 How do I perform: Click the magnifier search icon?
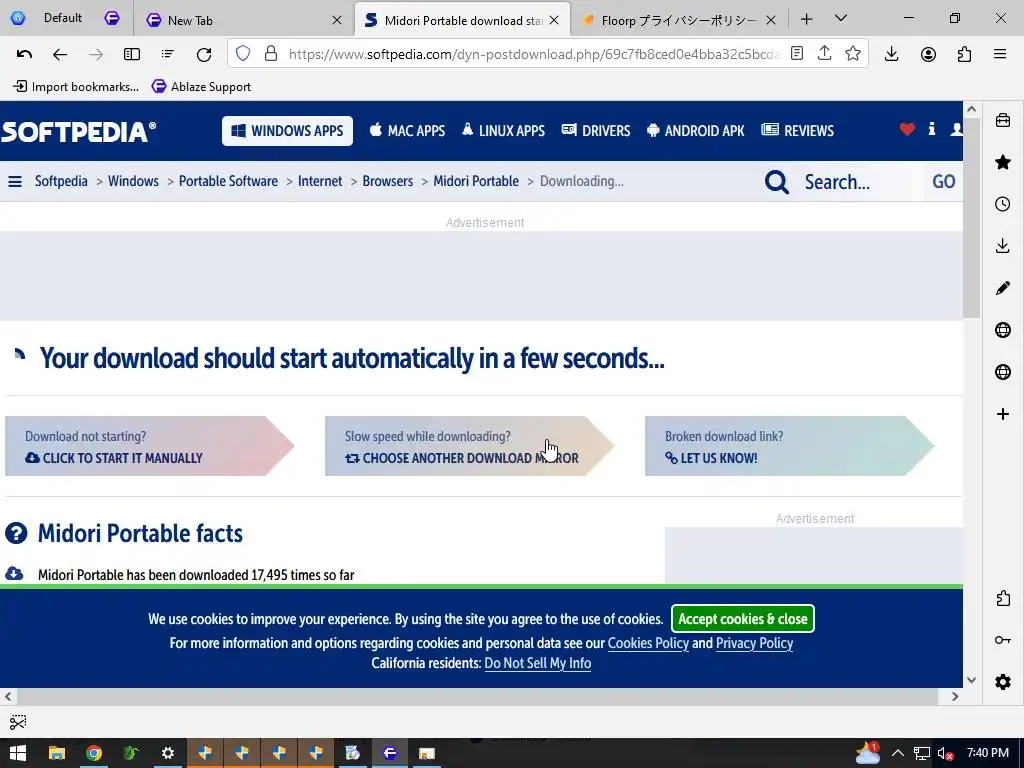coord(776,182)
